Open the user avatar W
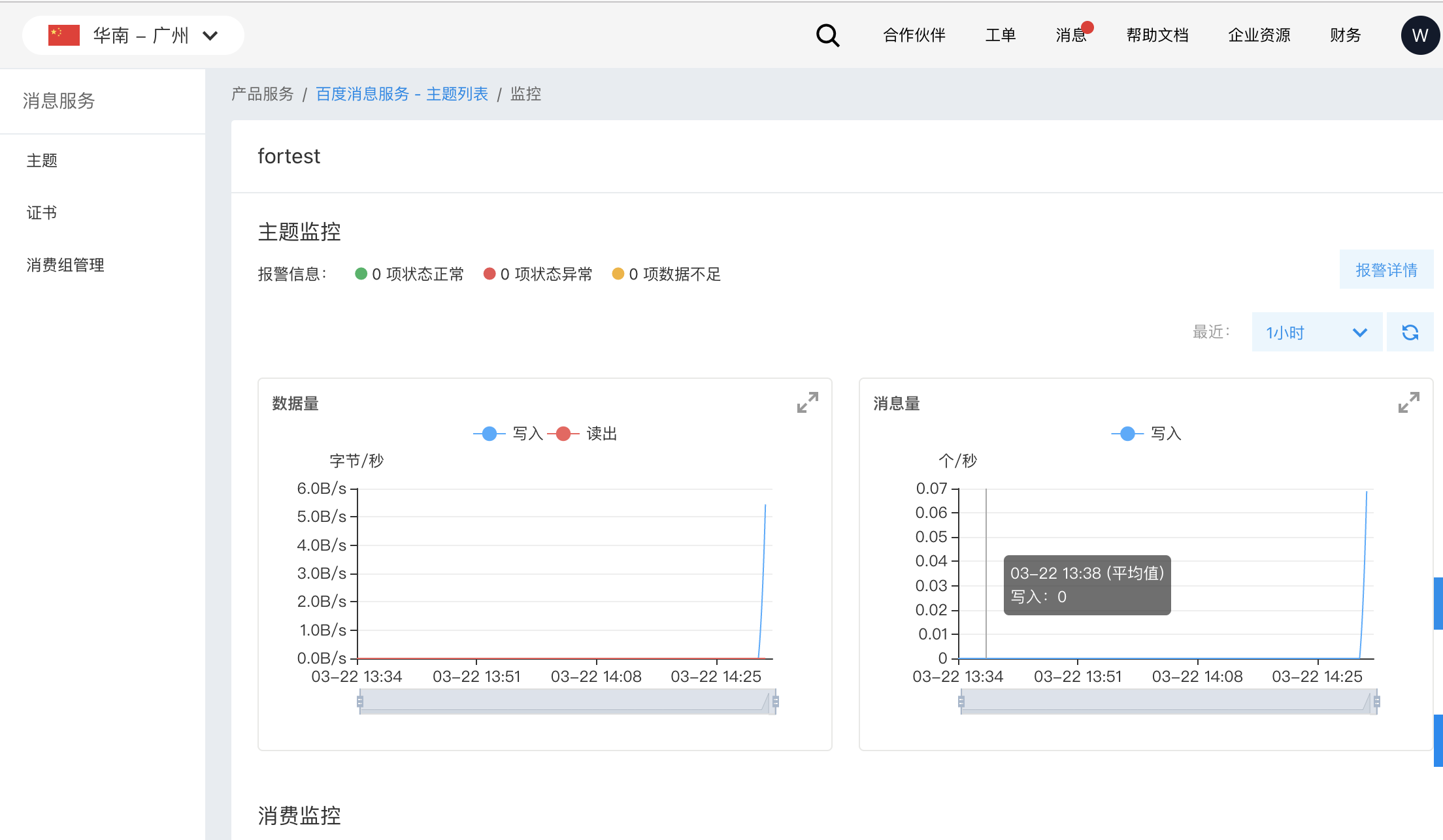 click(1420, 35)
